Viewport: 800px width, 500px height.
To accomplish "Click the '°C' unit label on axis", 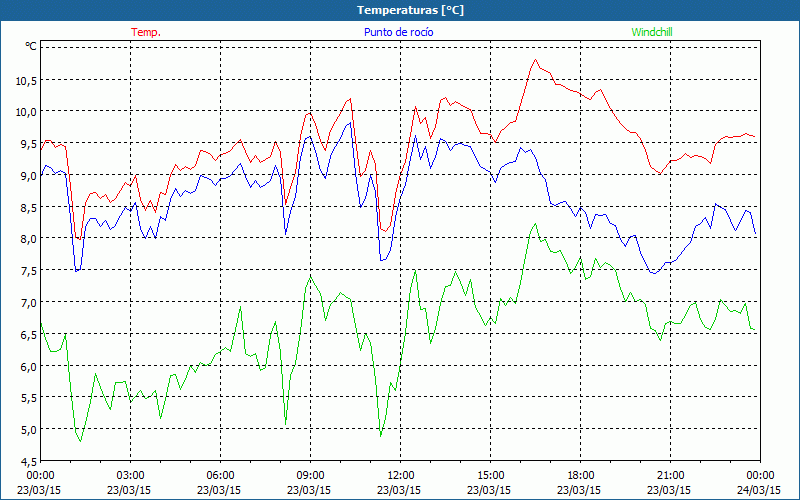I will click(31, 46).
